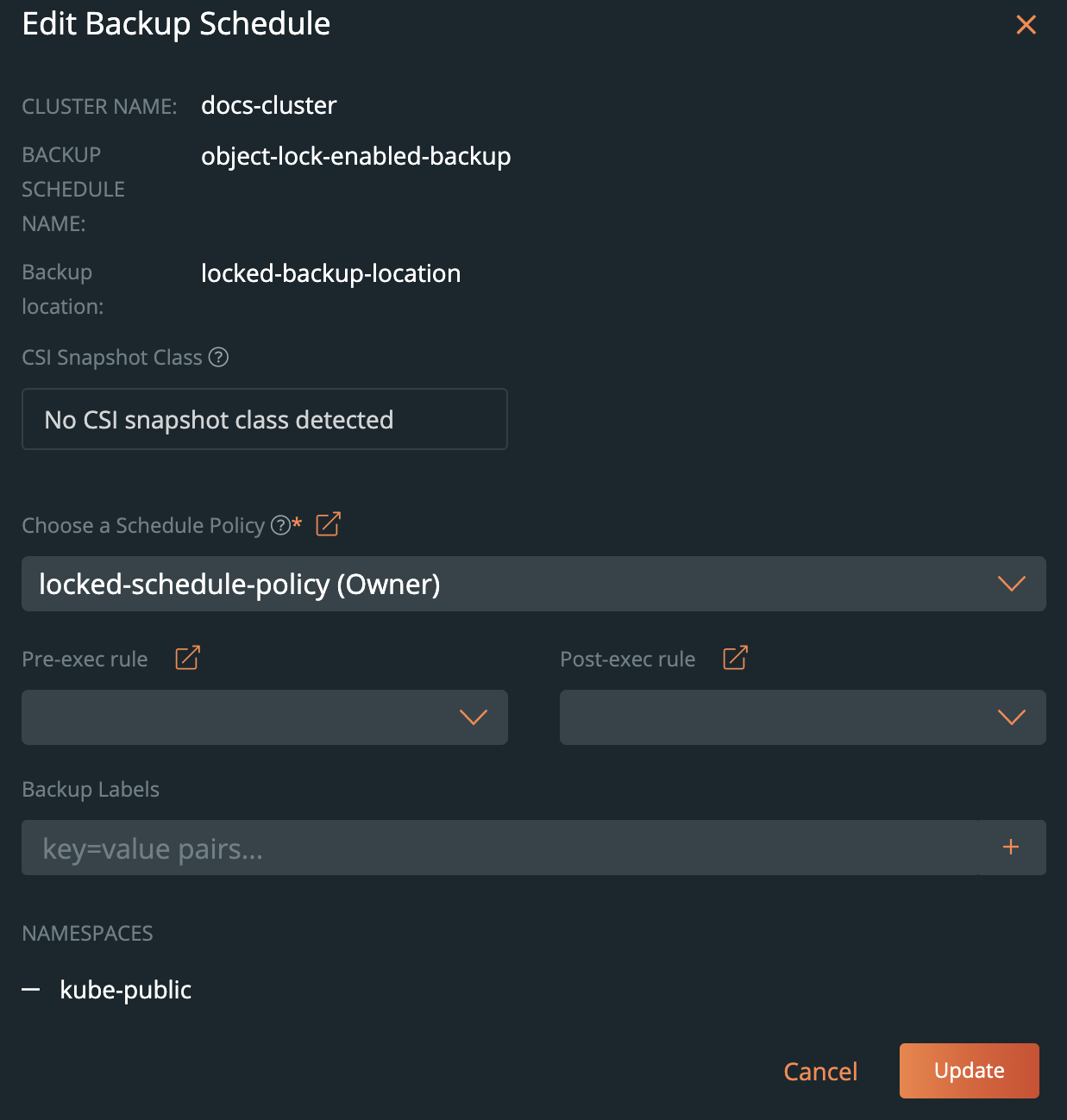
Task: Click the Schedule Policy help question mark
Action: [280, 525]
